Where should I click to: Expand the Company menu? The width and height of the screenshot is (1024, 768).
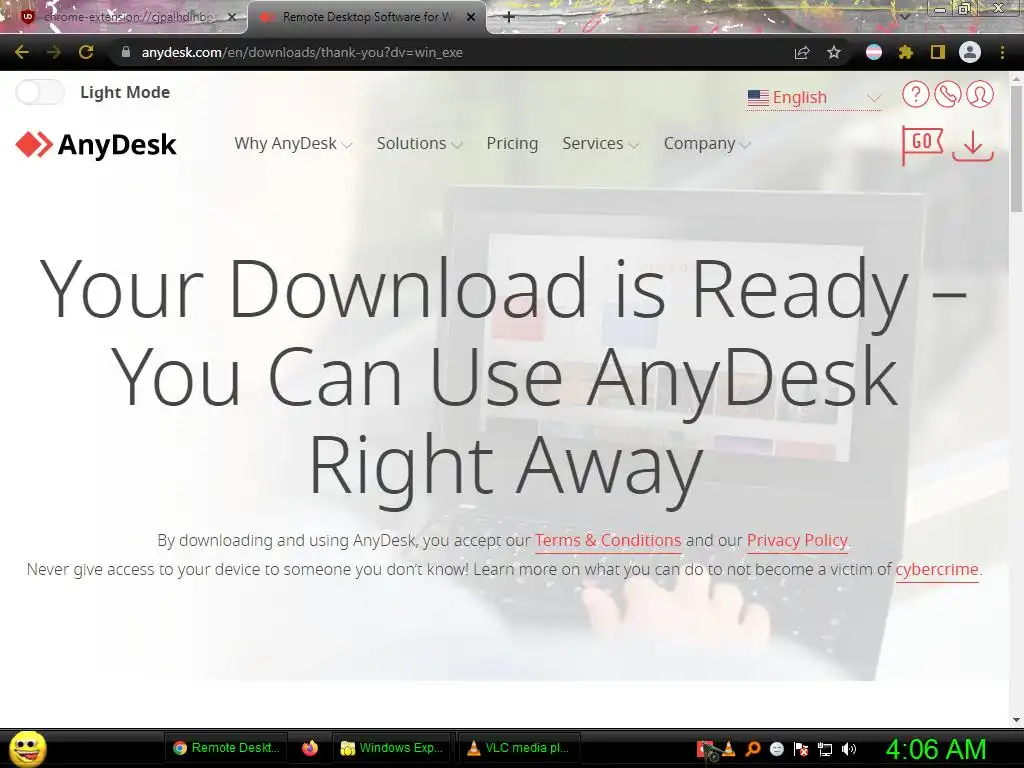(x=707, y=144)
